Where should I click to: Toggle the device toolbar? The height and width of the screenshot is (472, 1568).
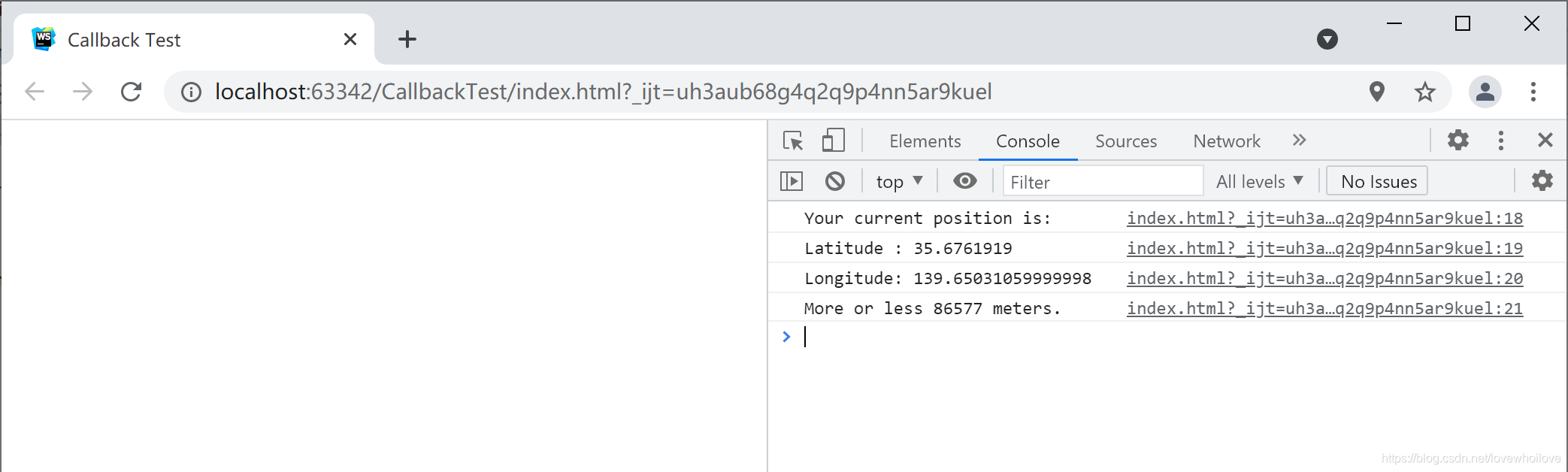pyautogui.click(x=833, y=141)
